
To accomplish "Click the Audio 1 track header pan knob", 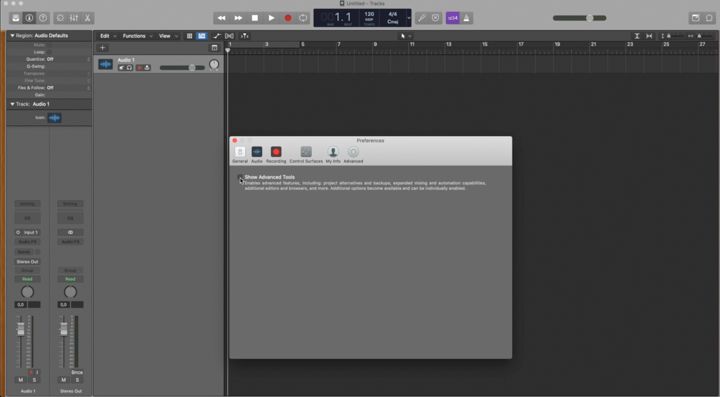I will click(214, 65).
